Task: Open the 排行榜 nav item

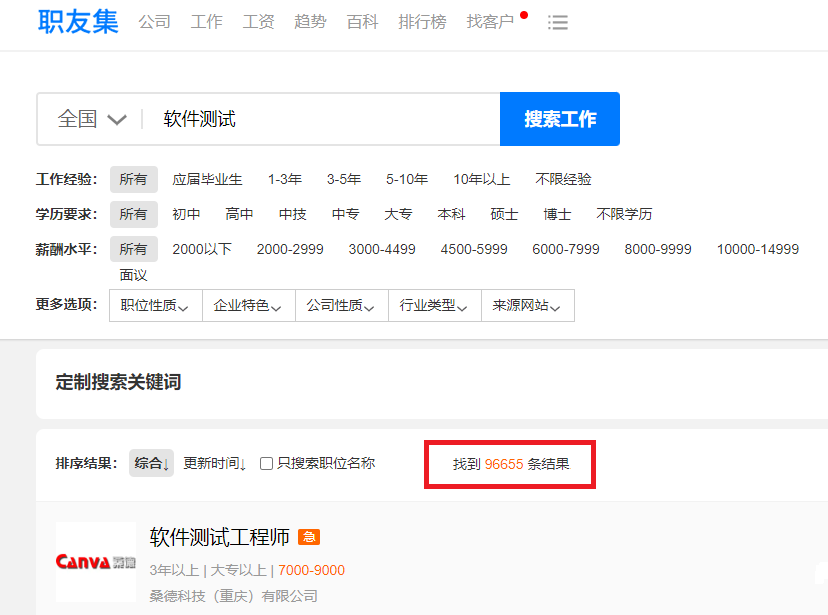Action: pos(422,22)
